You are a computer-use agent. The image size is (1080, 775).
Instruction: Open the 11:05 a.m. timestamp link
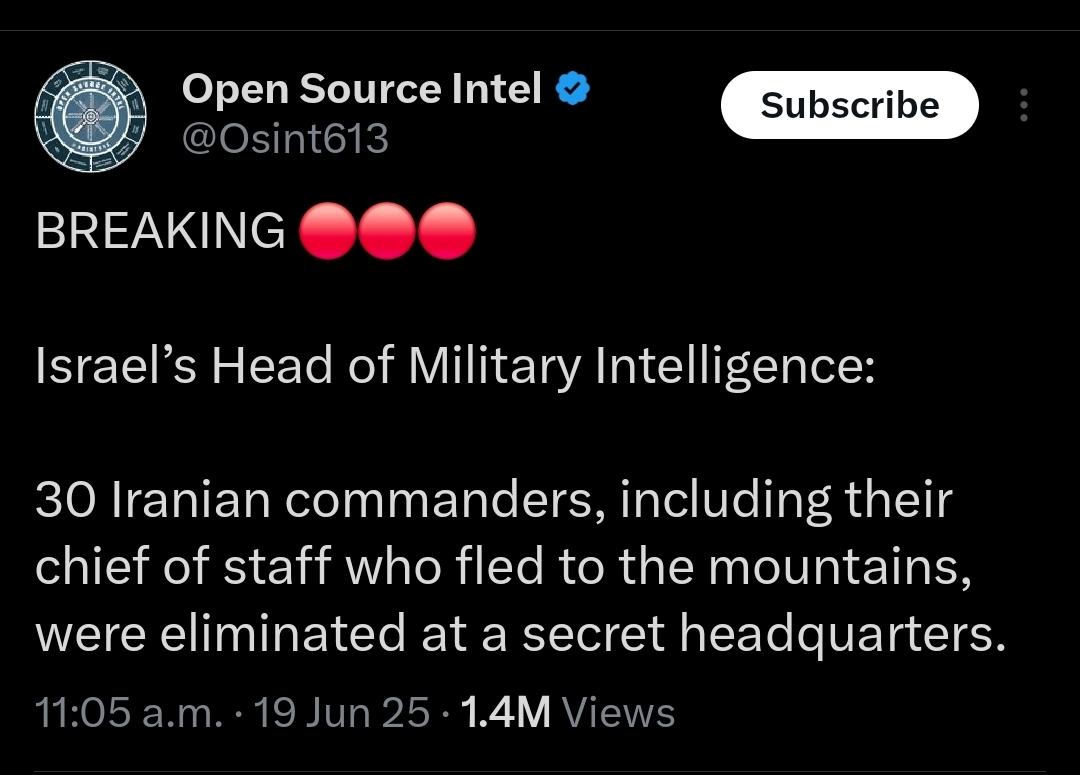point(129,712)
